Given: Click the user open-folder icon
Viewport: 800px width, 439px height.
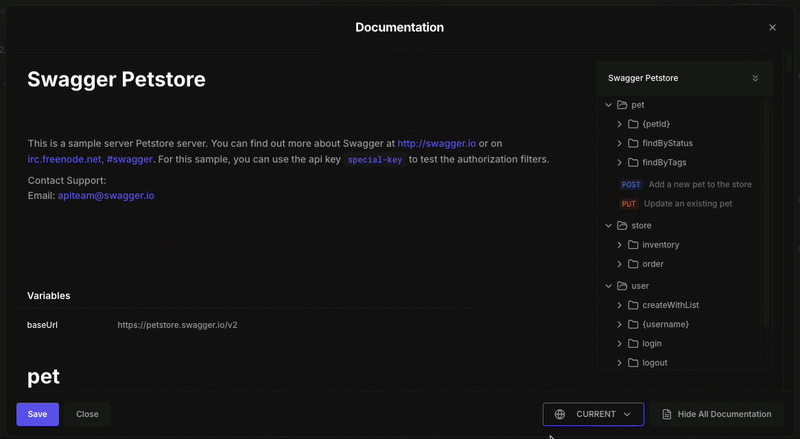Looking at the screenshot, I should 622,286.
